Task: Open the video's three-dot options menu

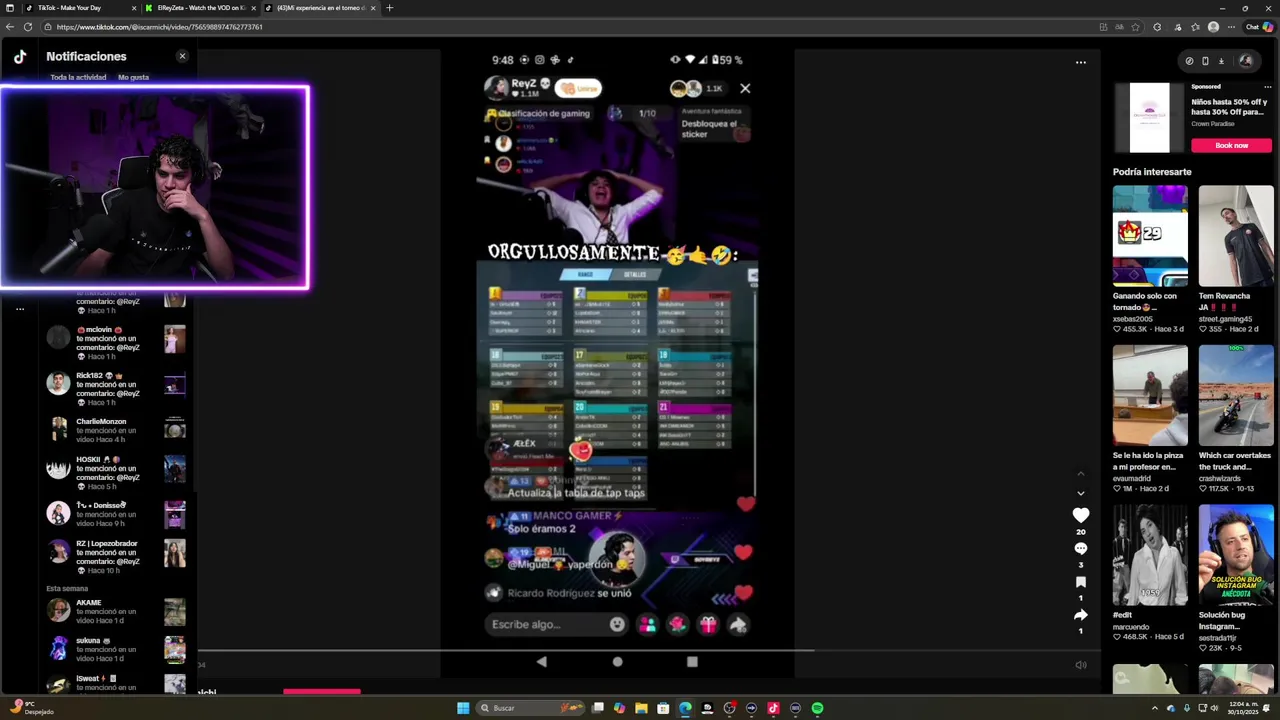Action: tap(1080, 63)
